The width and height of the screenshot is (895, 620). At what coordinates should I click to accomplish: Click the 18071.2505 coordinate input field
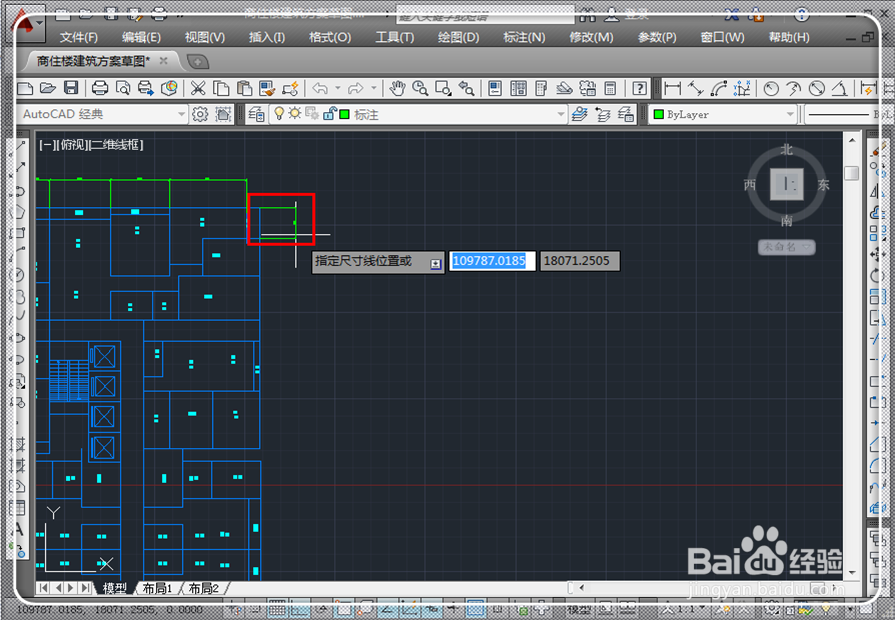pyautogui.click(x=580, y=261)
